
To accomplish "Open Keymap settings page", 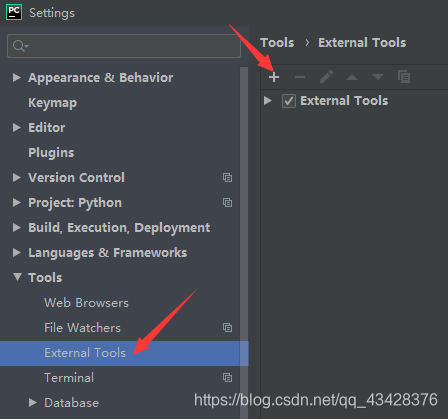I will pos(52,103).
